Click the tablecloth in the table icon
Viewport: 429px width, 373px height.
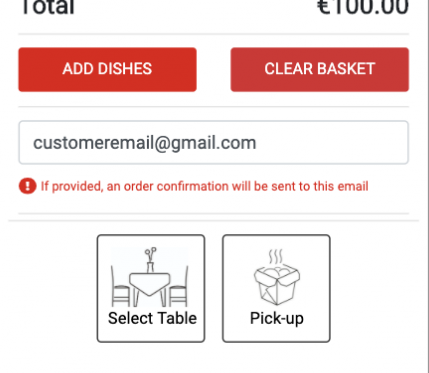coord(149,284)
